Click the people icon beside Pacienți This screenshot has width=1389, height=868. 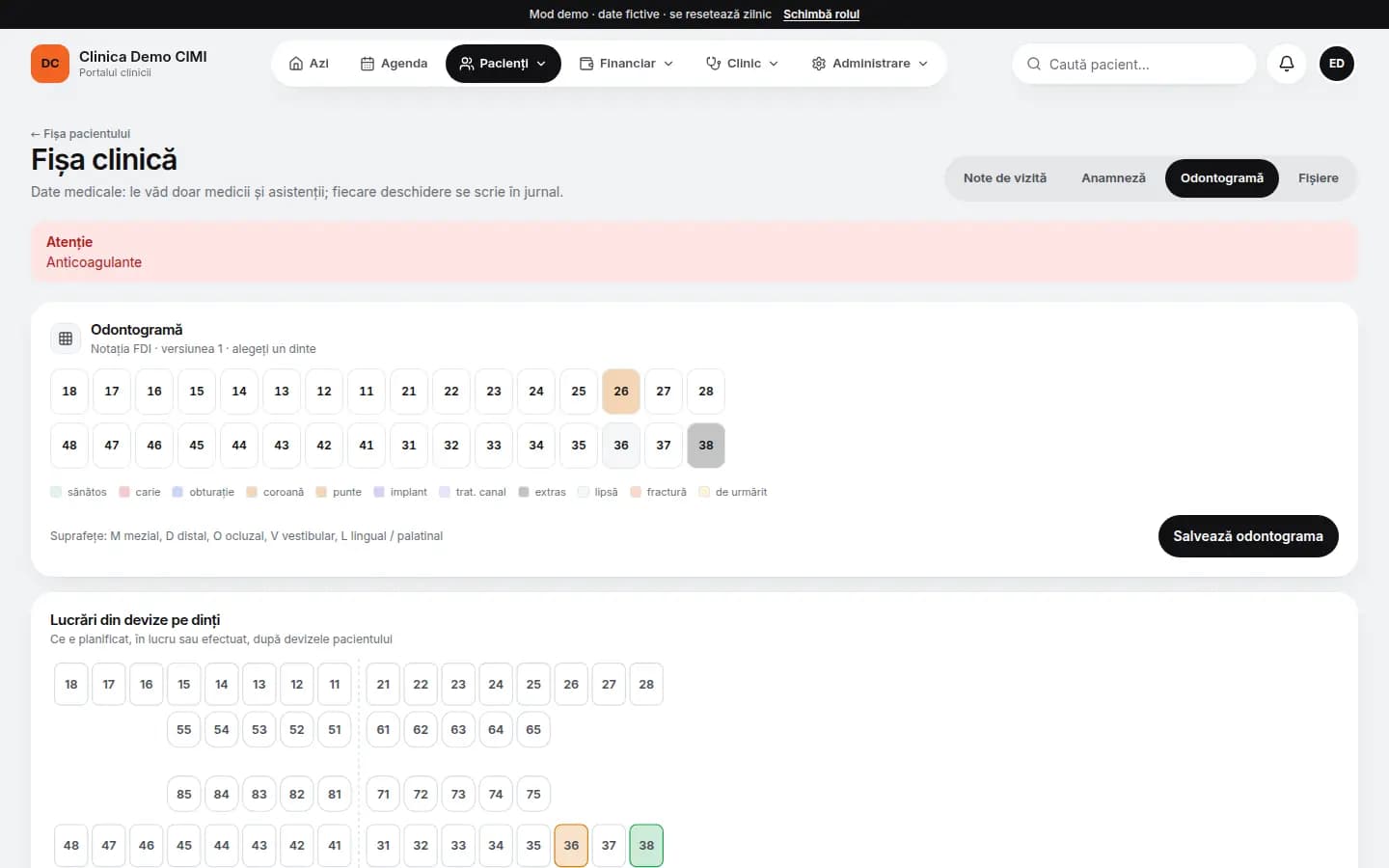point(467,64)
